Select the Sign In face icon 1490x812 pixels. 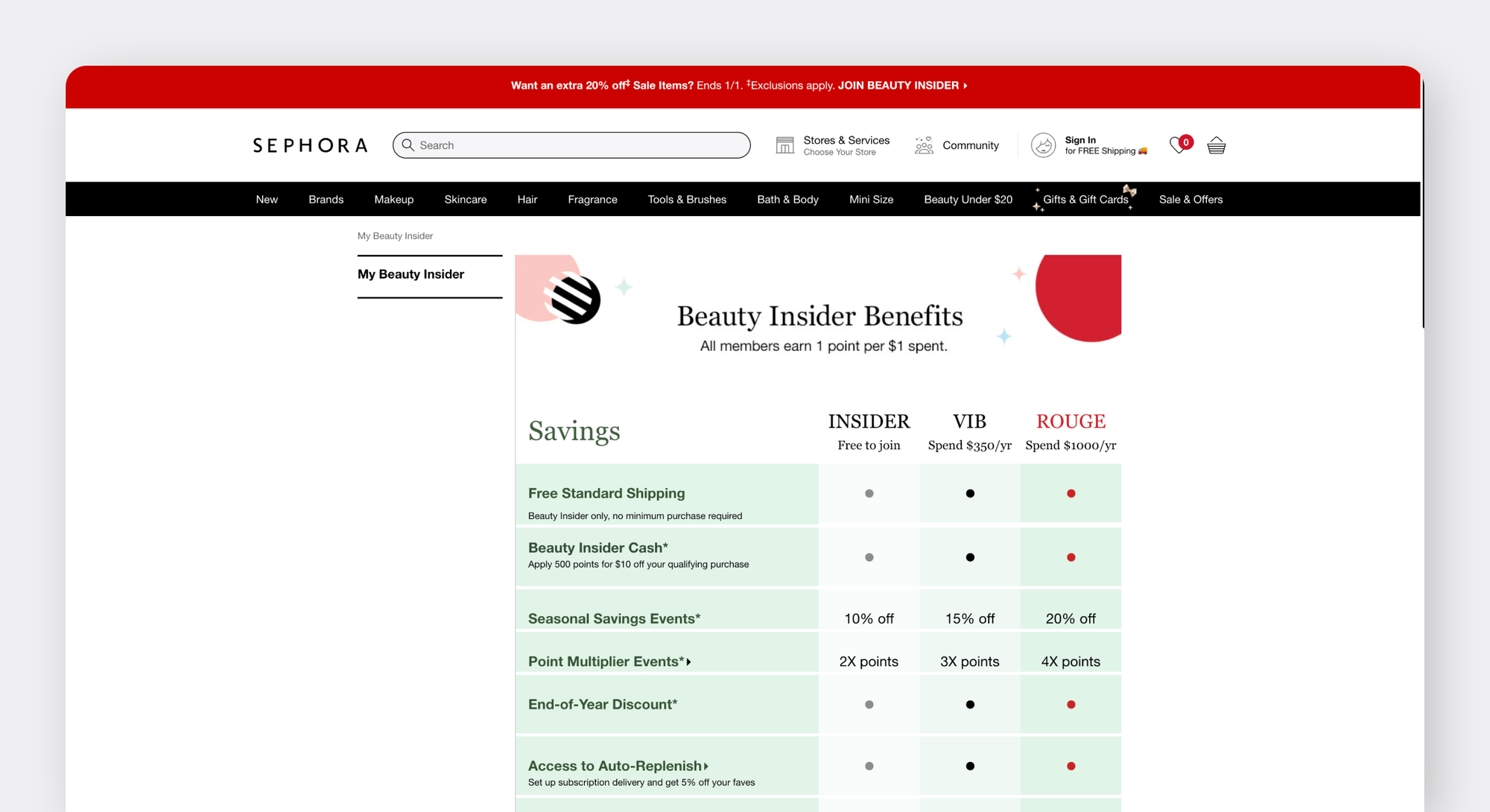point(1043,145)
